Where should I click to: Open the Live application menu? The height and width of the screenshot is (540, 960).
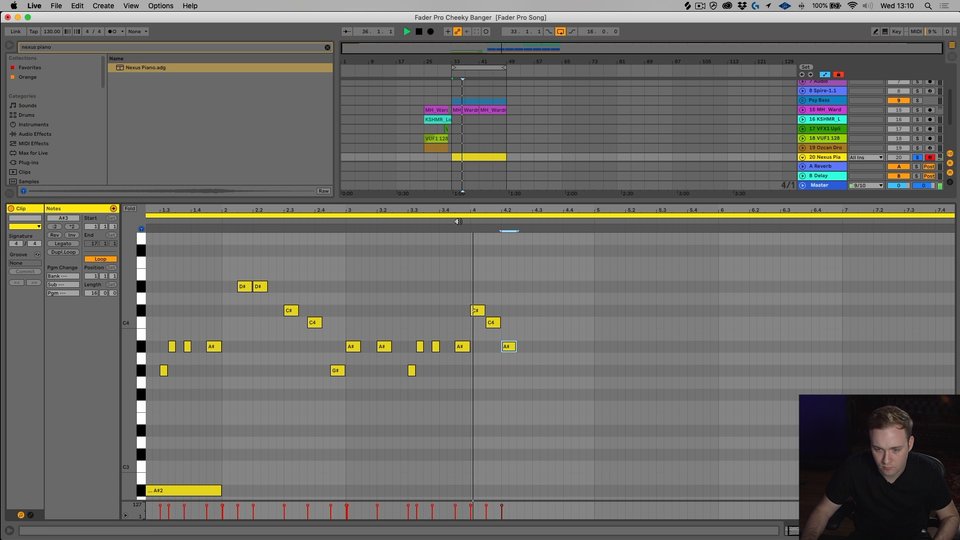[34, 6]
